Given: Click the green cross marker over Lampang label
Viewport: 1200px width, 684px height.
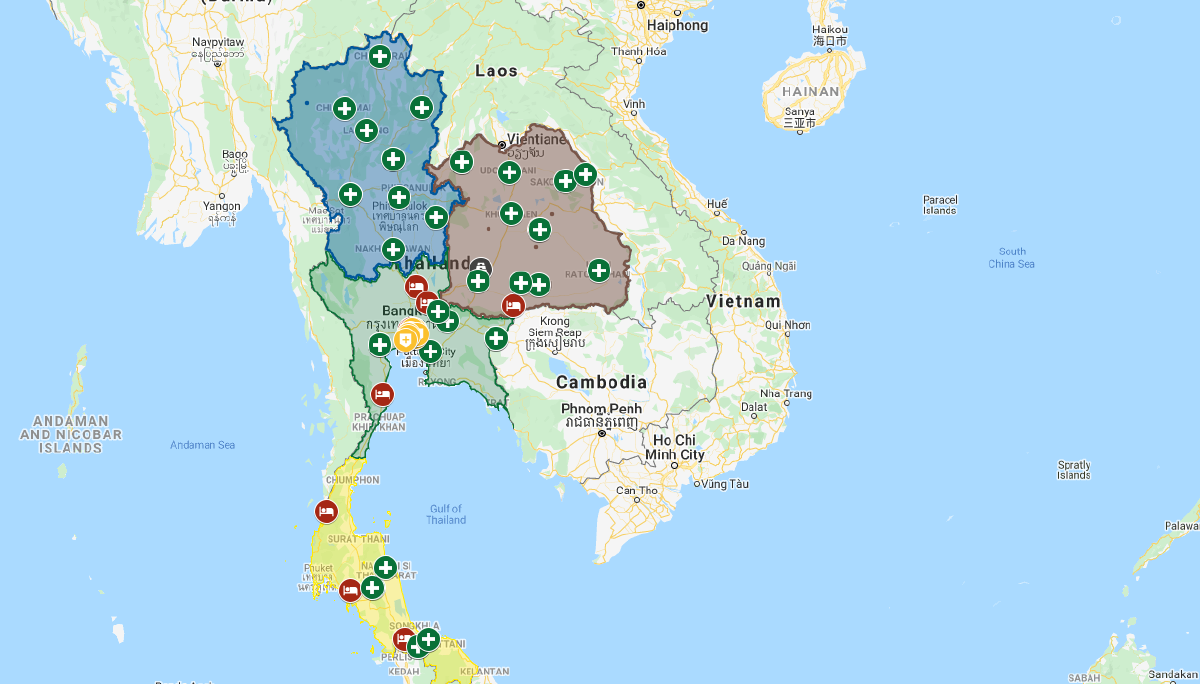Looking at the screenshot, I should click(366, 130).
